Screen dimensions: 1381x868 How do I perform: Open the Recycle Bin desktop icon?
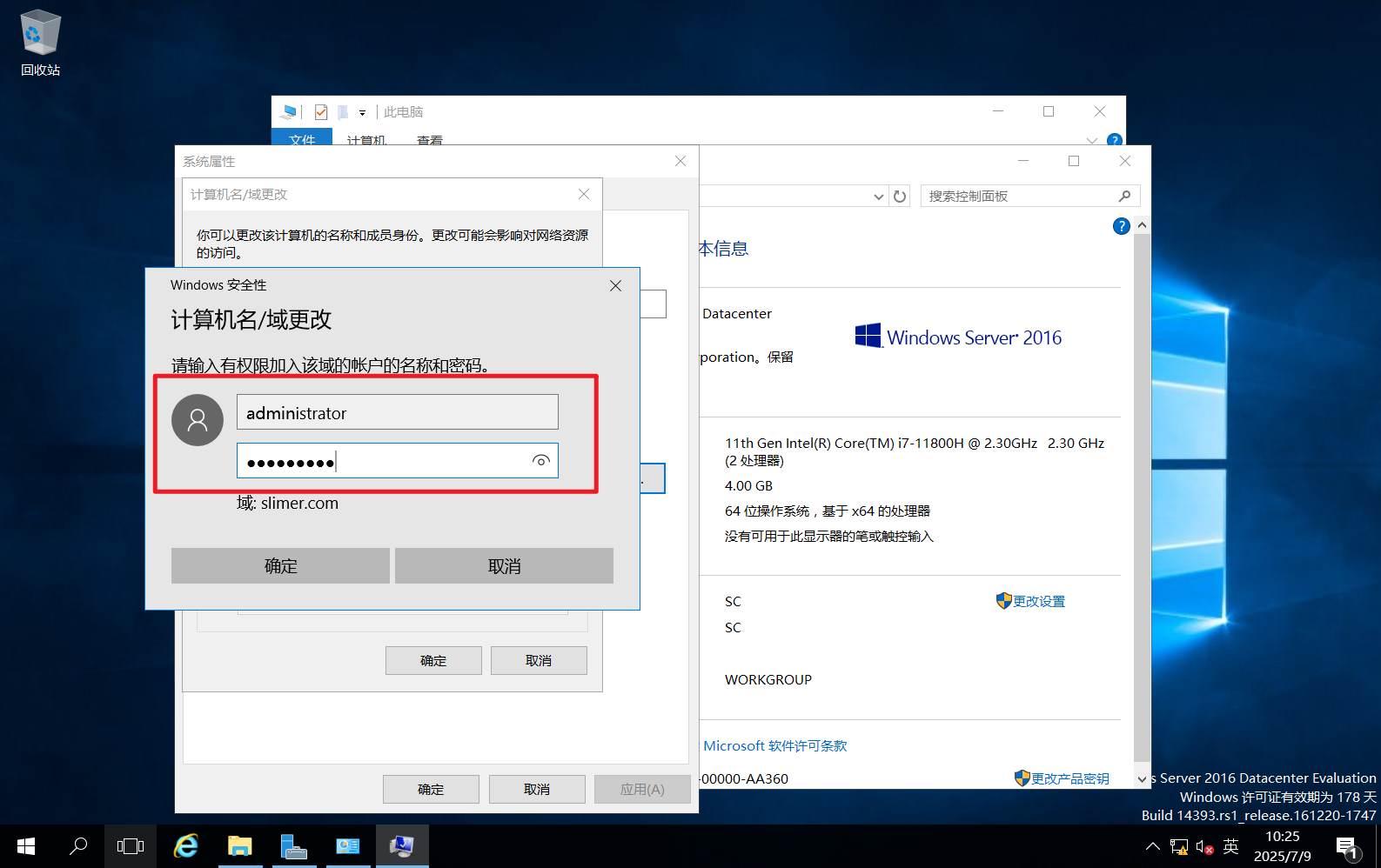click(x=40, y=43)
